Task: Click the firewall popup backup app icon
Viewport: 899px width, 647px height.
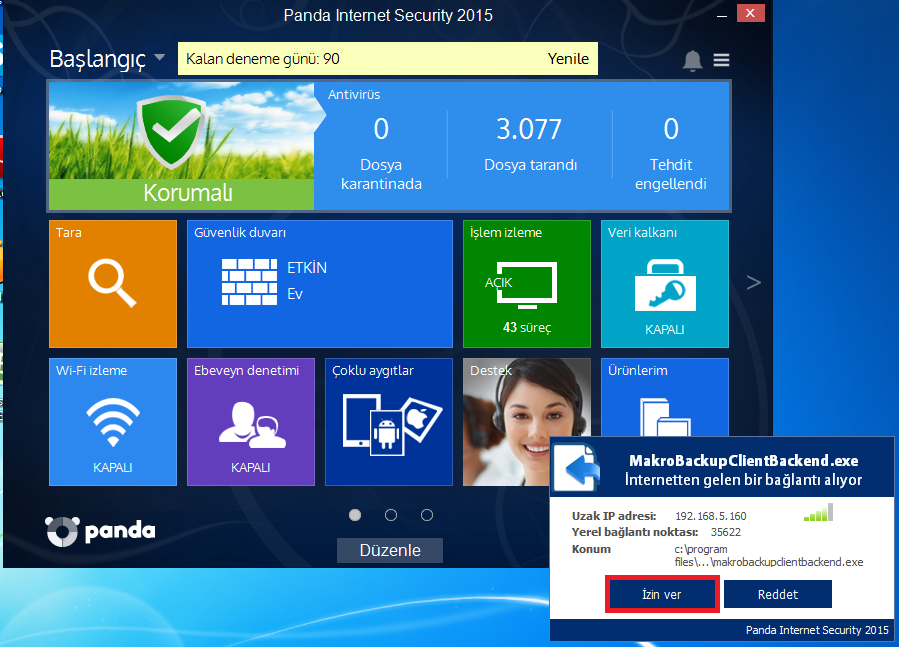Action: tap(577, 469)
